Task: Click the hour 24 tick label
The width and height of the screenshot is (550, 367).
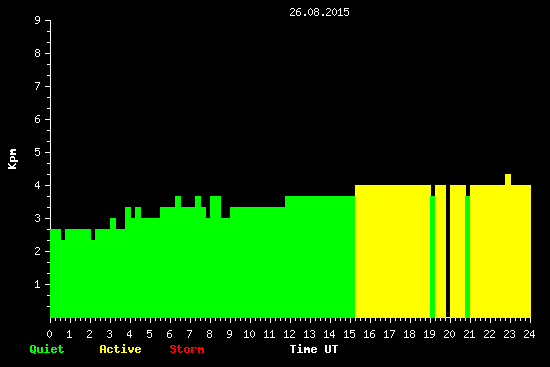Action: point(529,334)
